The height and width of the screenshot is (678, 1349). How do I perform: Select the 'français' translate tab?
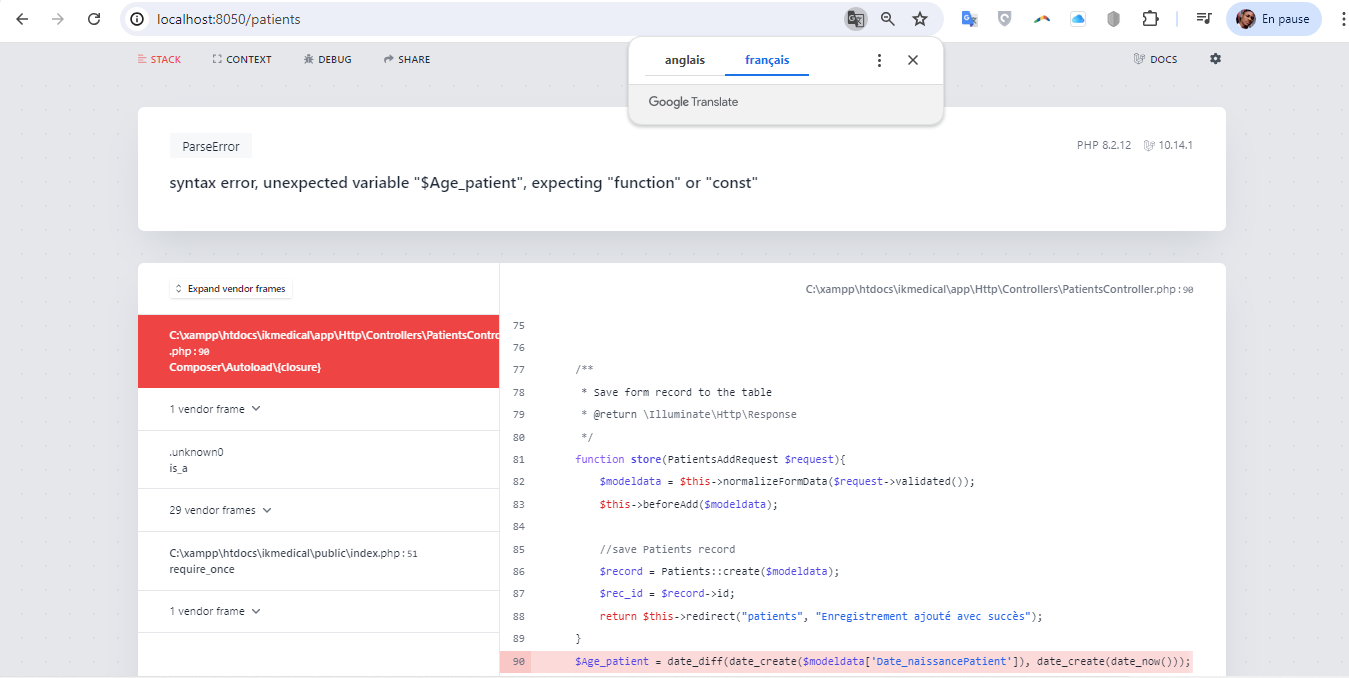click(x=767, y=60)
